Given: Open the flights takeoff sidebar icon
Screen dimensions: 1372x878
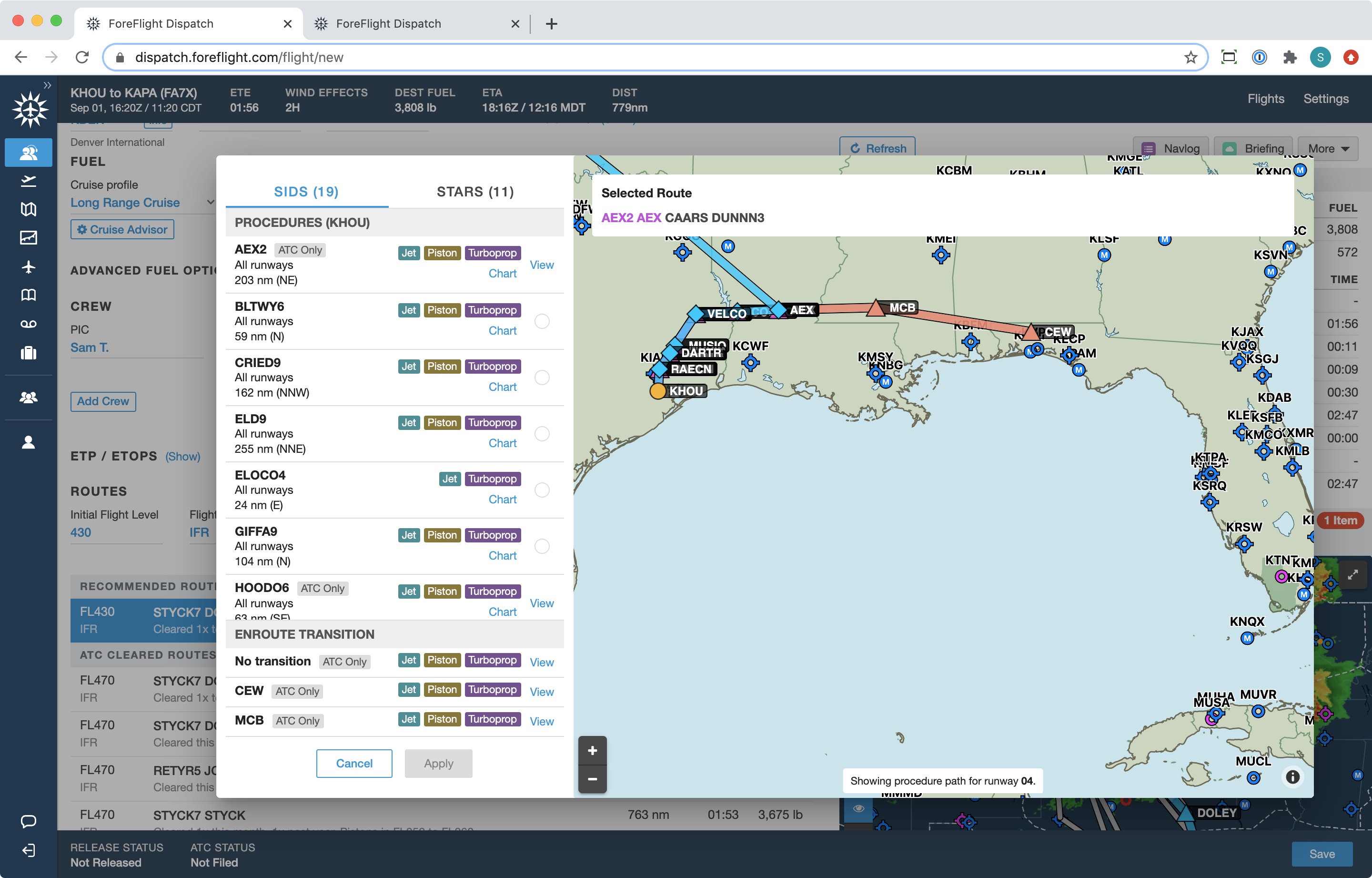Looking at the screenshot, I should [29, 181].
